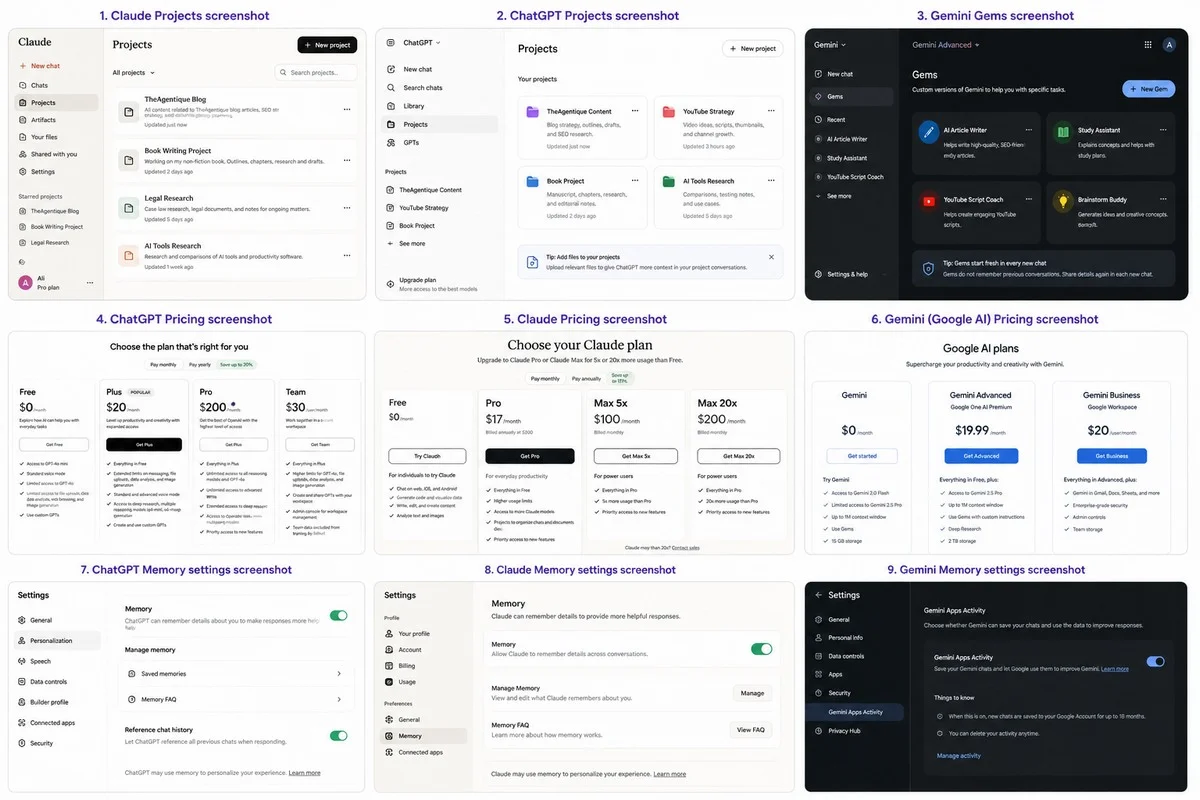Expand Settings & help in Gemini sidebar
Image resolution: width=1200 pixels, height=800 pixels.
pos(847,274)
